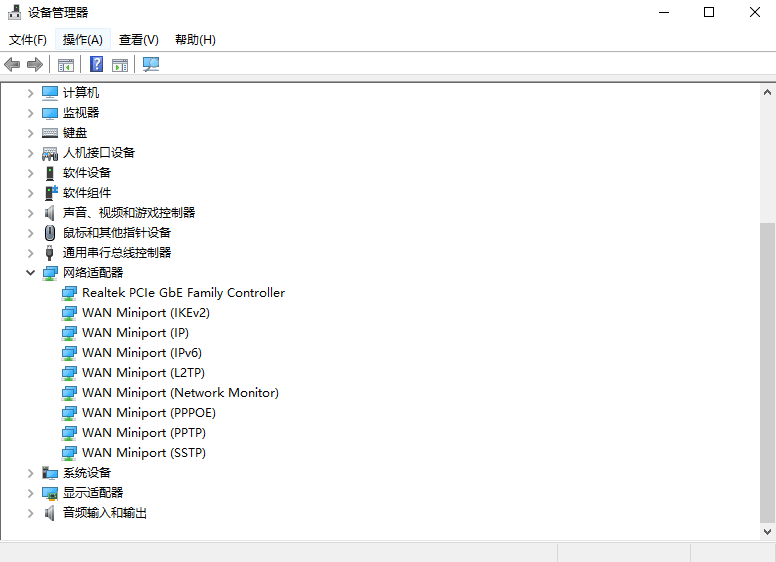Click the Back arrow toolbar icon
This screenshot has width=776, height=562.
click(12, 64)
